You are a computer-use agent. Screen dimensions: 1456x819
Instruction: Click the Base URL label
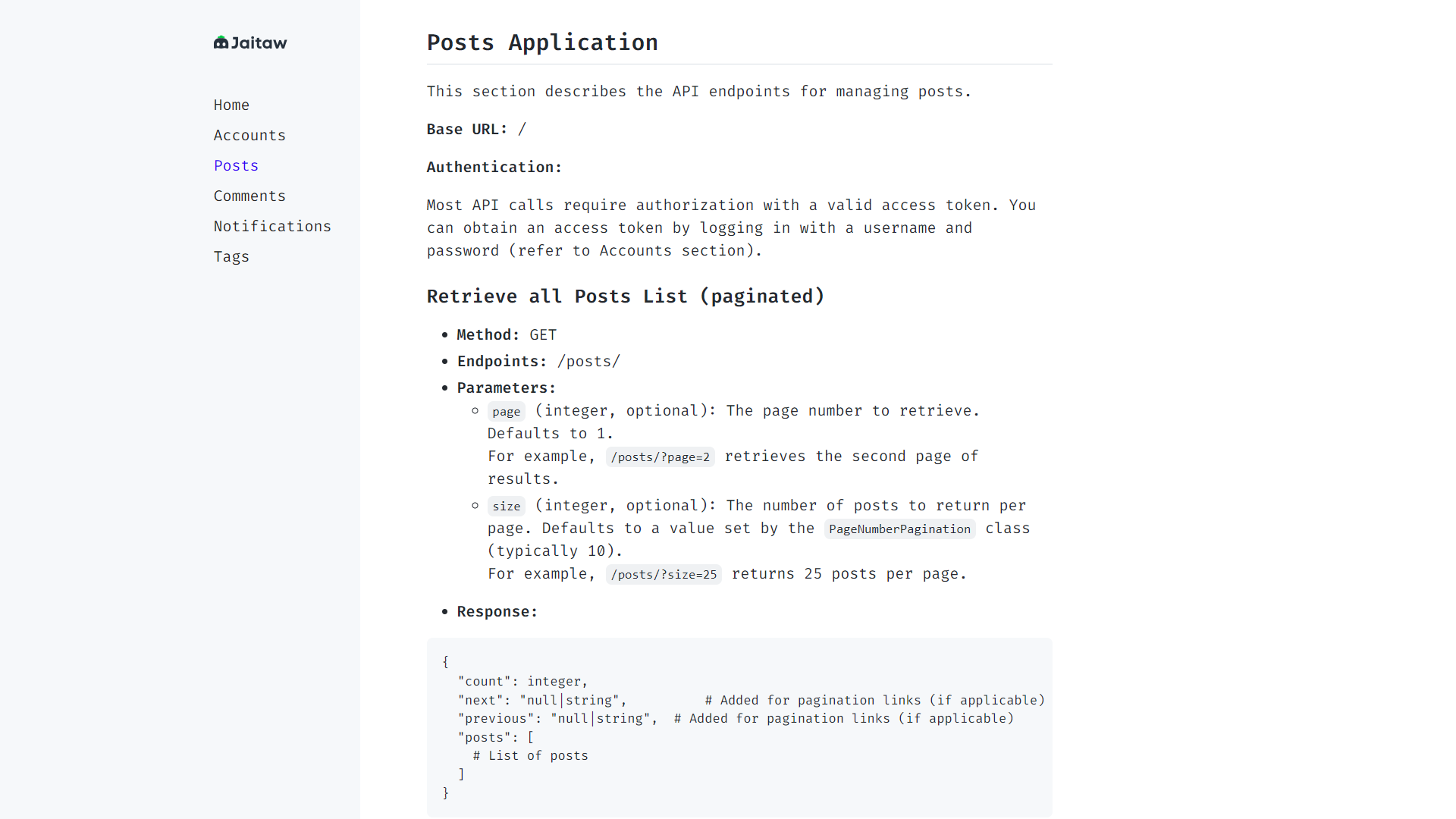point(466,129)
